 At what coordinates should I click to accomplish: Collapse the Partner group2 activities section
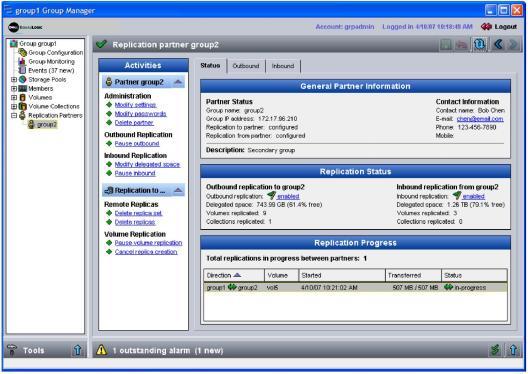178,82
